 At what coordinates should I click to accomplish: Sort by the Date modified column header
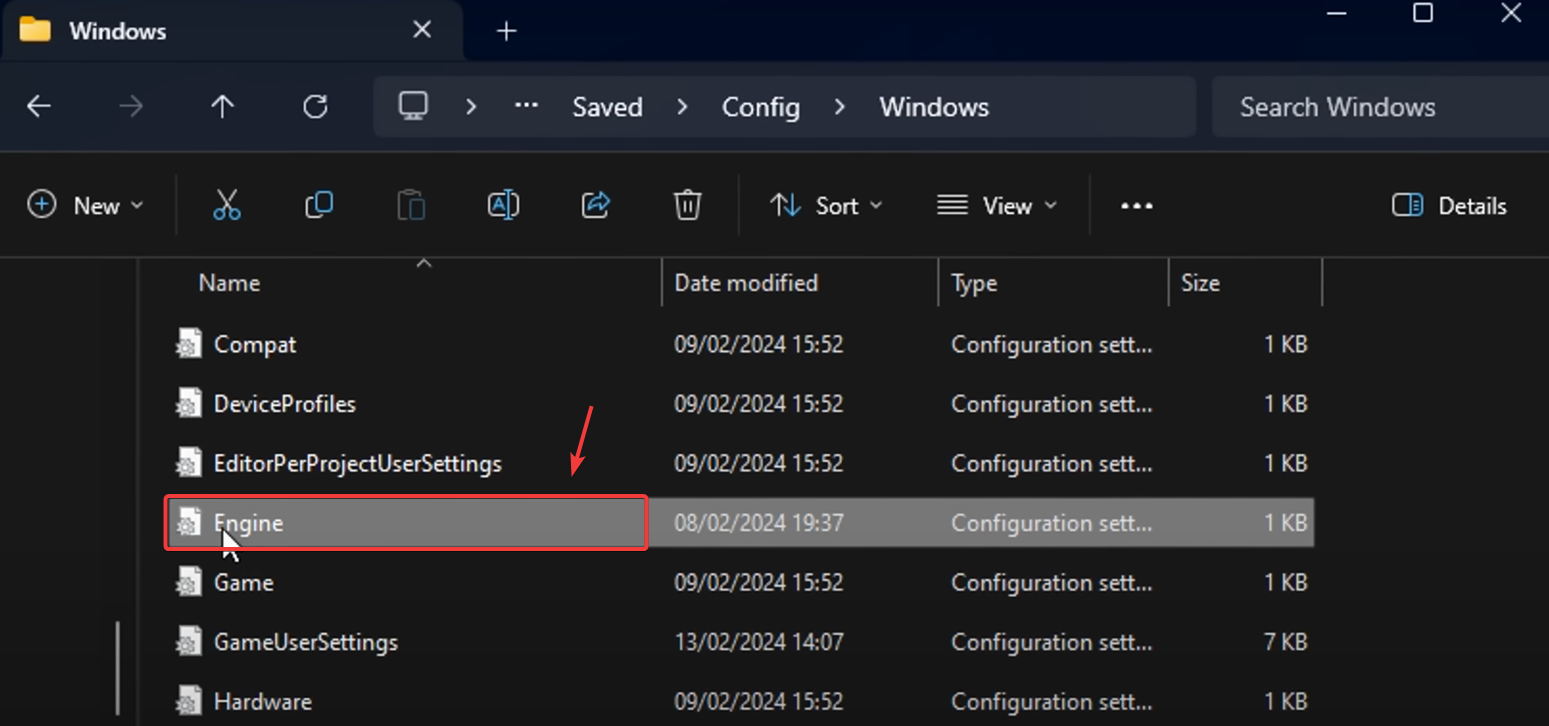click(x=746, y=283)
